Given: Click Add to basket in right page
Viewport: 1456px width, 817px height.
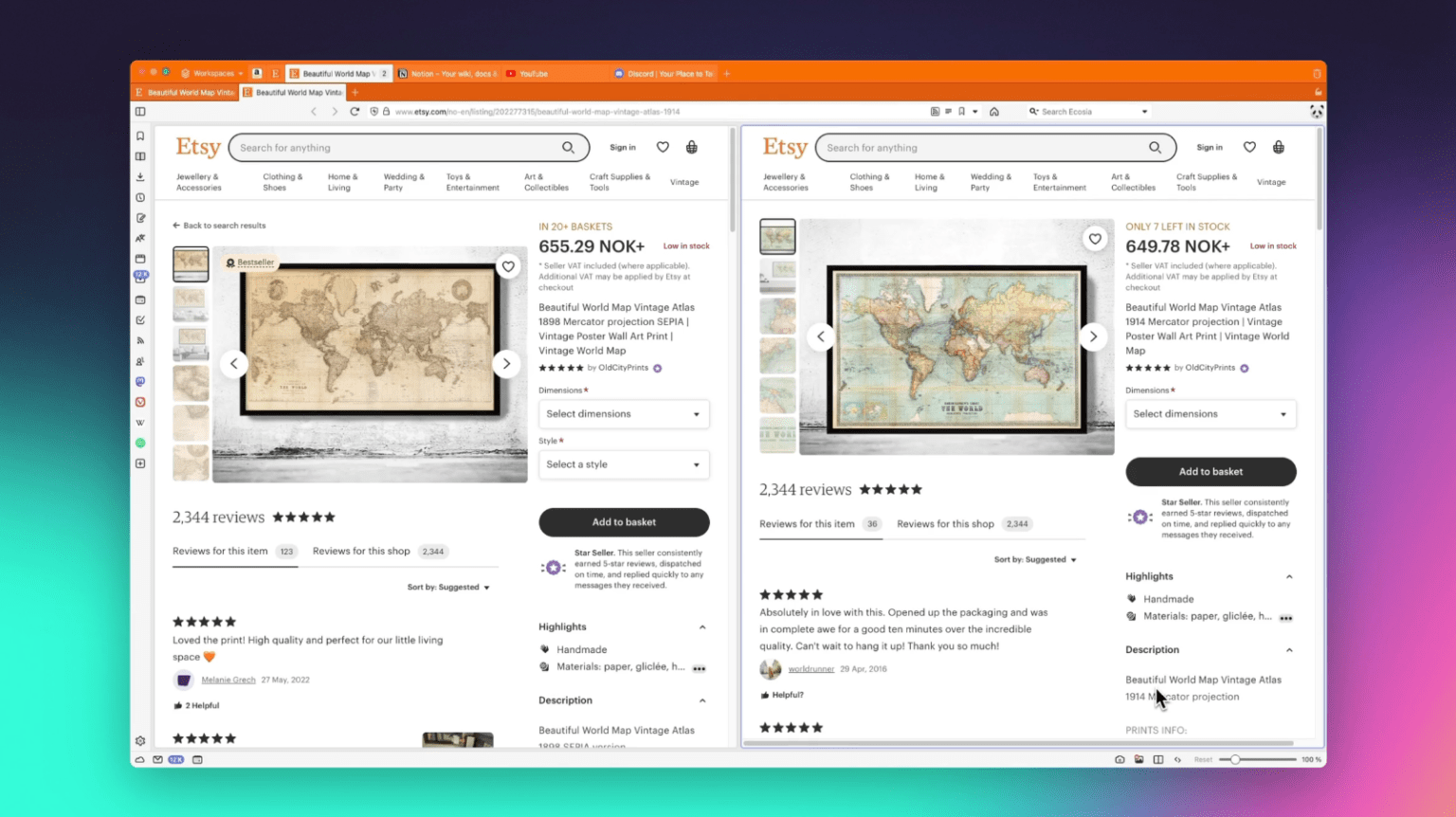Looking at the screenshot, I should pos(1210,472).
